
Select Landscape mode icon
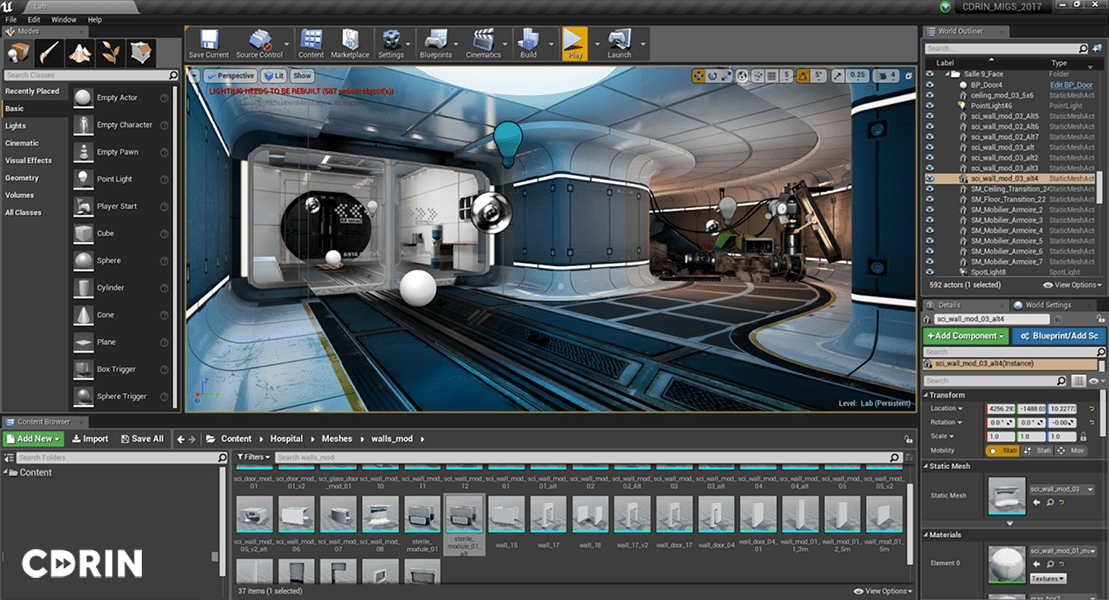(x=79, y=52)
